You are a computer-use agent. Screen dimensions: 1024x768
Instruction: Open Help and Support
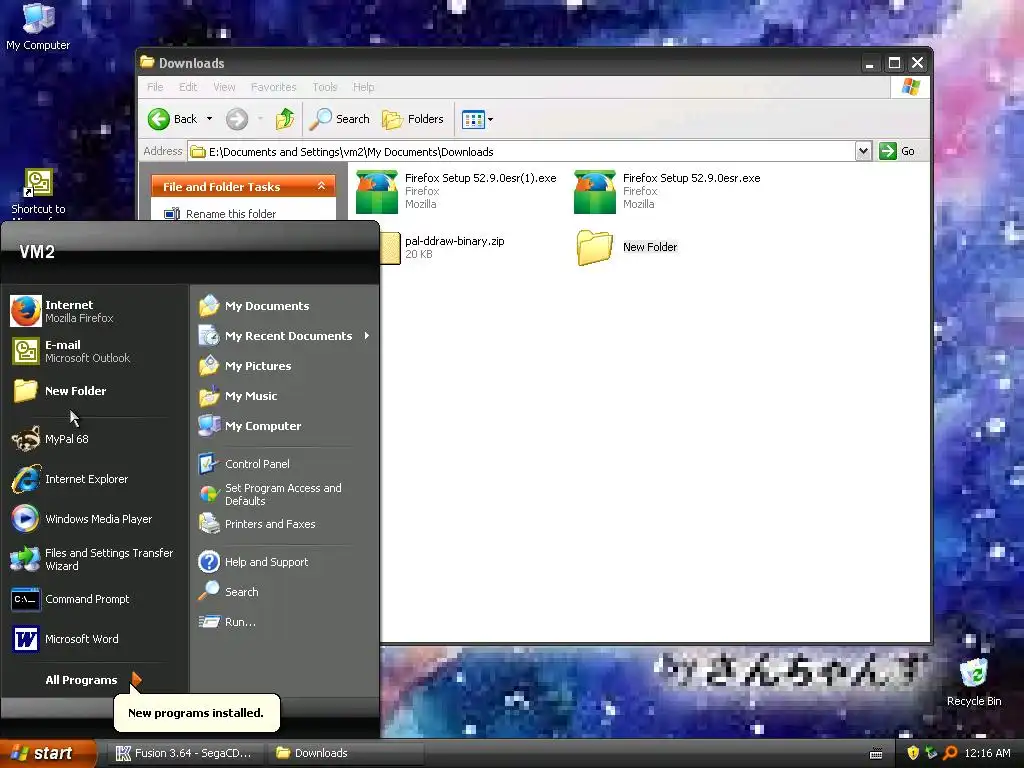point(284,562)
